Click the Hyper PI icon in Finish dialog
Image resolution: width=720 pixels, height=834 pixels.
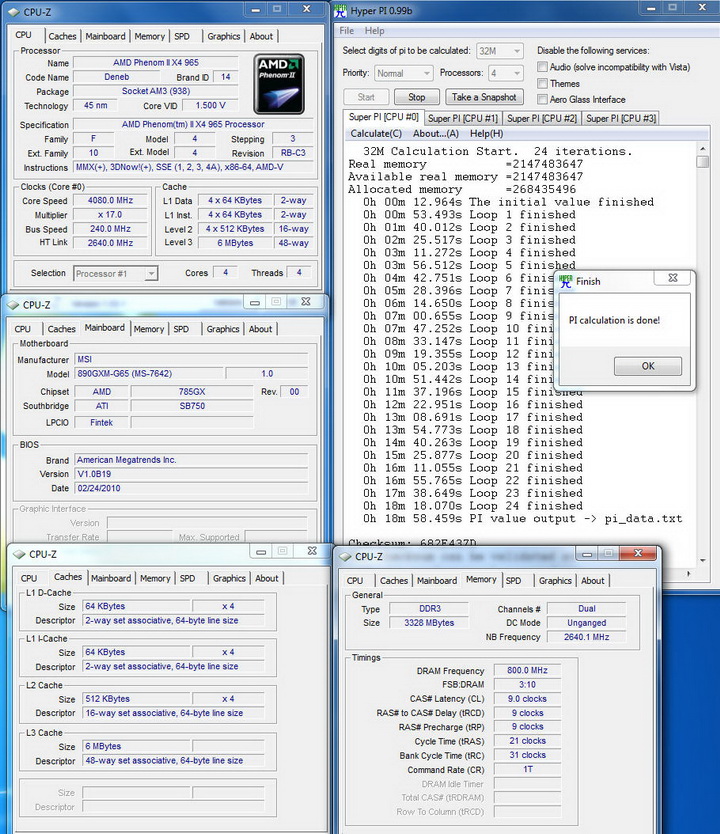coord(566,281)
